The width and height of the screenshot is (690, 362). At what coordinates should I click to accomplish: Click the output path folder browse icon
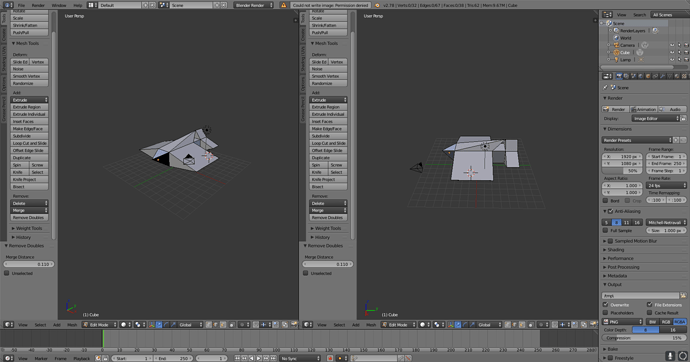[683, 296]
